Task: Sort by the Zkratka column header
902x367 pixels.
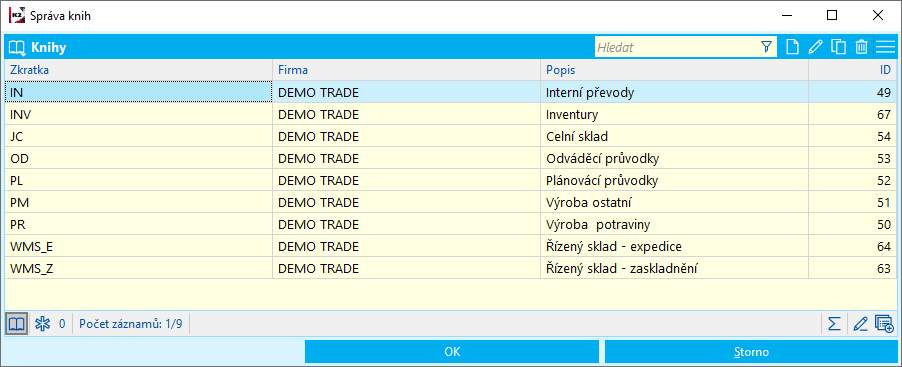Action: point(138,70)
